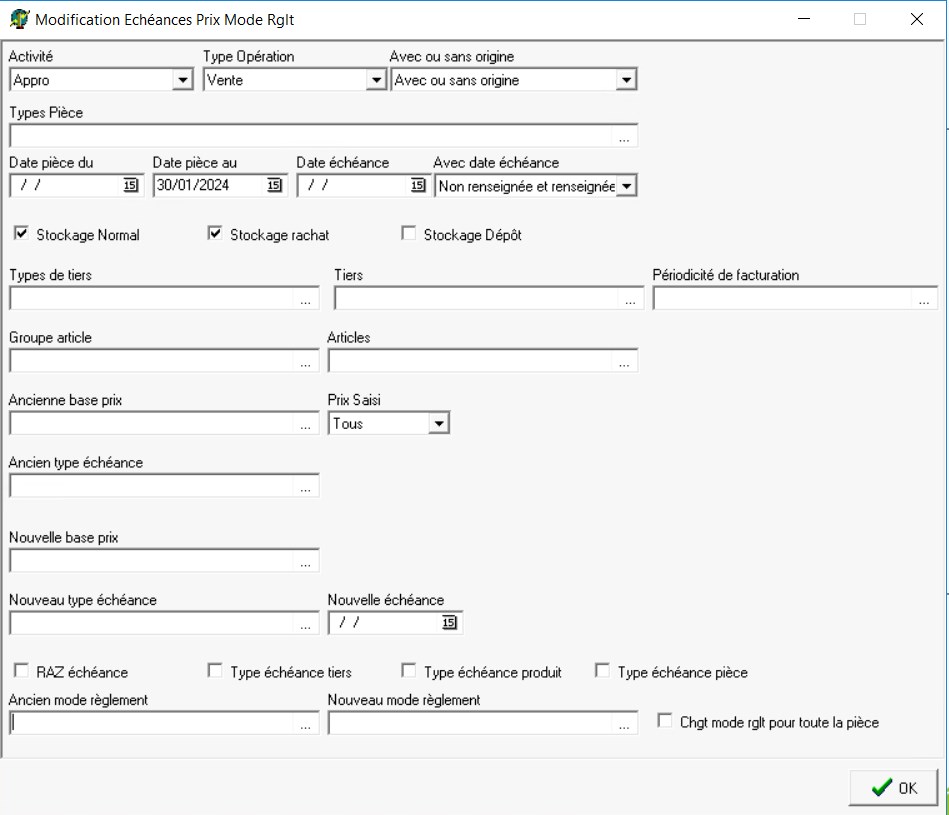The width and height of the screenshot is (949, 815).
Task: Click ellipsis button for Nouveau mode règlement
Action: coord(625,724)
